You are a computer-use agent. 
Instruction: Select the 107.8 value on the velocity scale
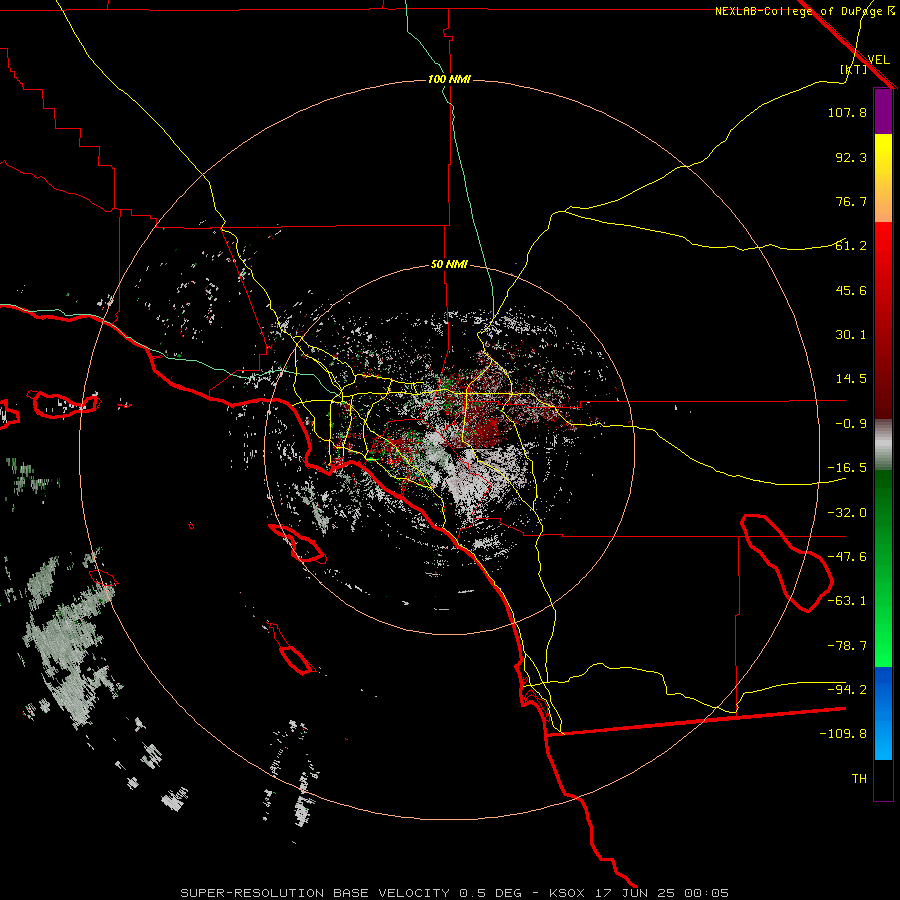(847, 112)
